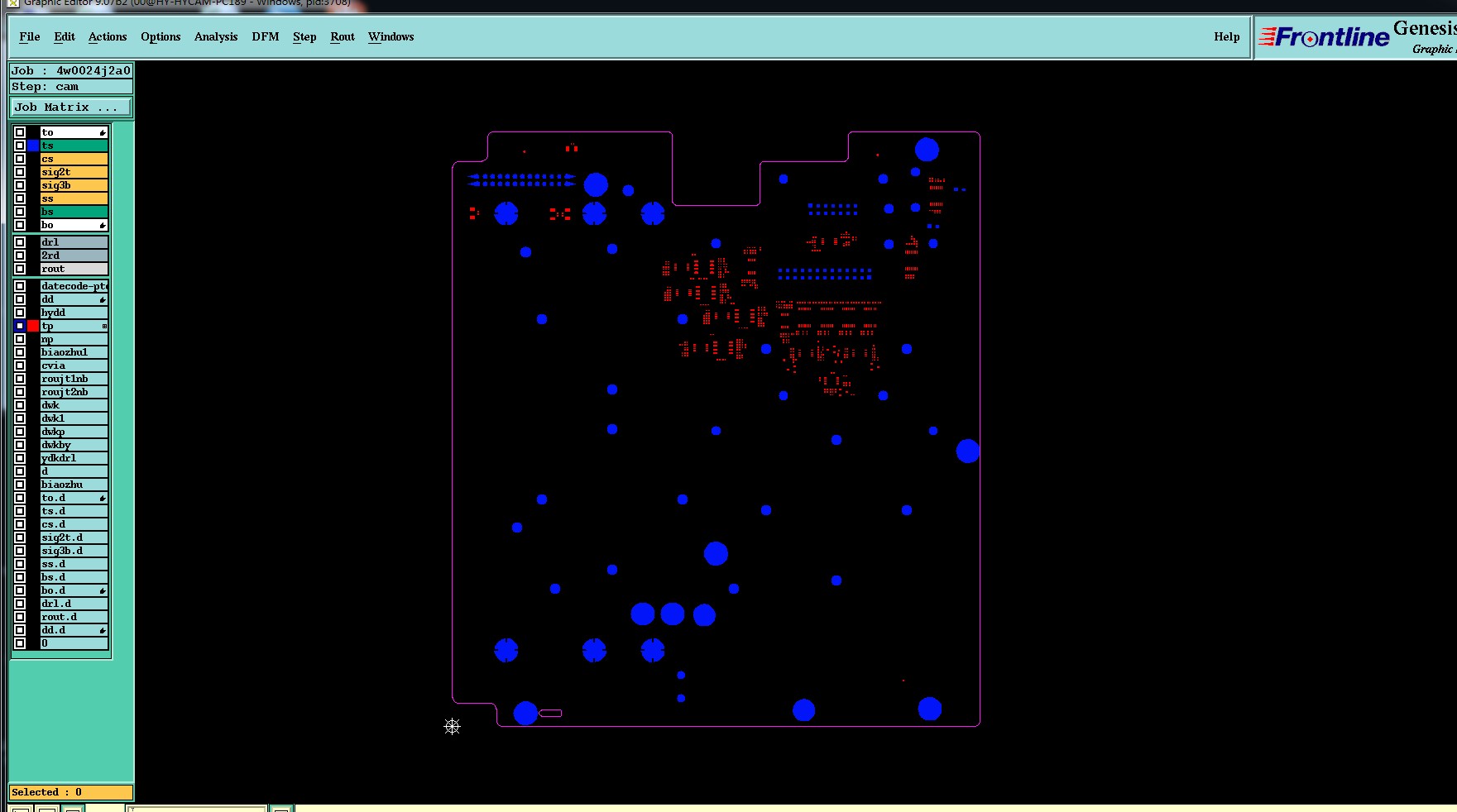Select the 'dwk' layer name
This screenshot has height=812, width=1457.
click(74, 405)
